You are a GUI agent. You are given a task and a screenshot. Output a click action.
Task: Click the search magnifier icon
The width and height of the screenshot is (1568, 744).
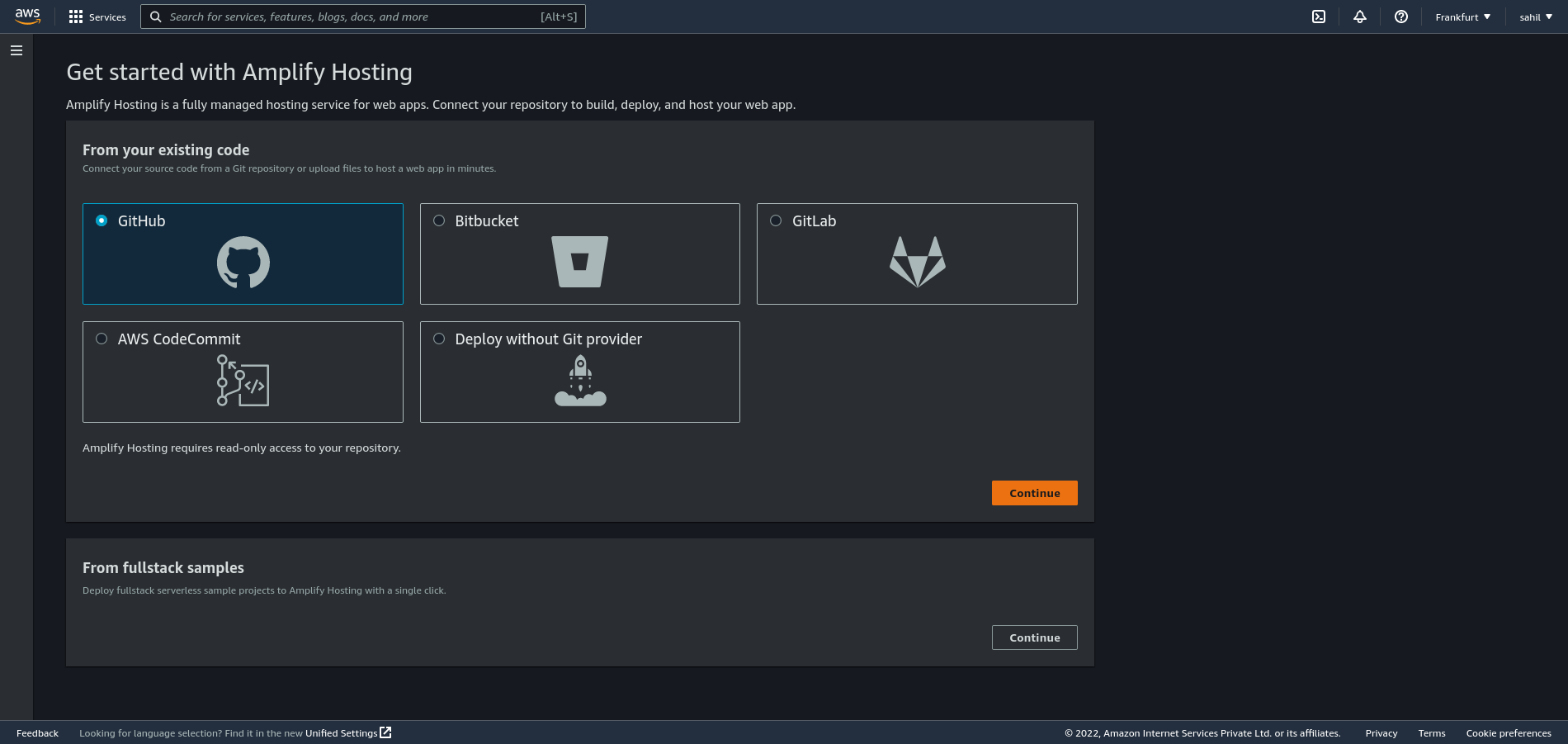155,17
